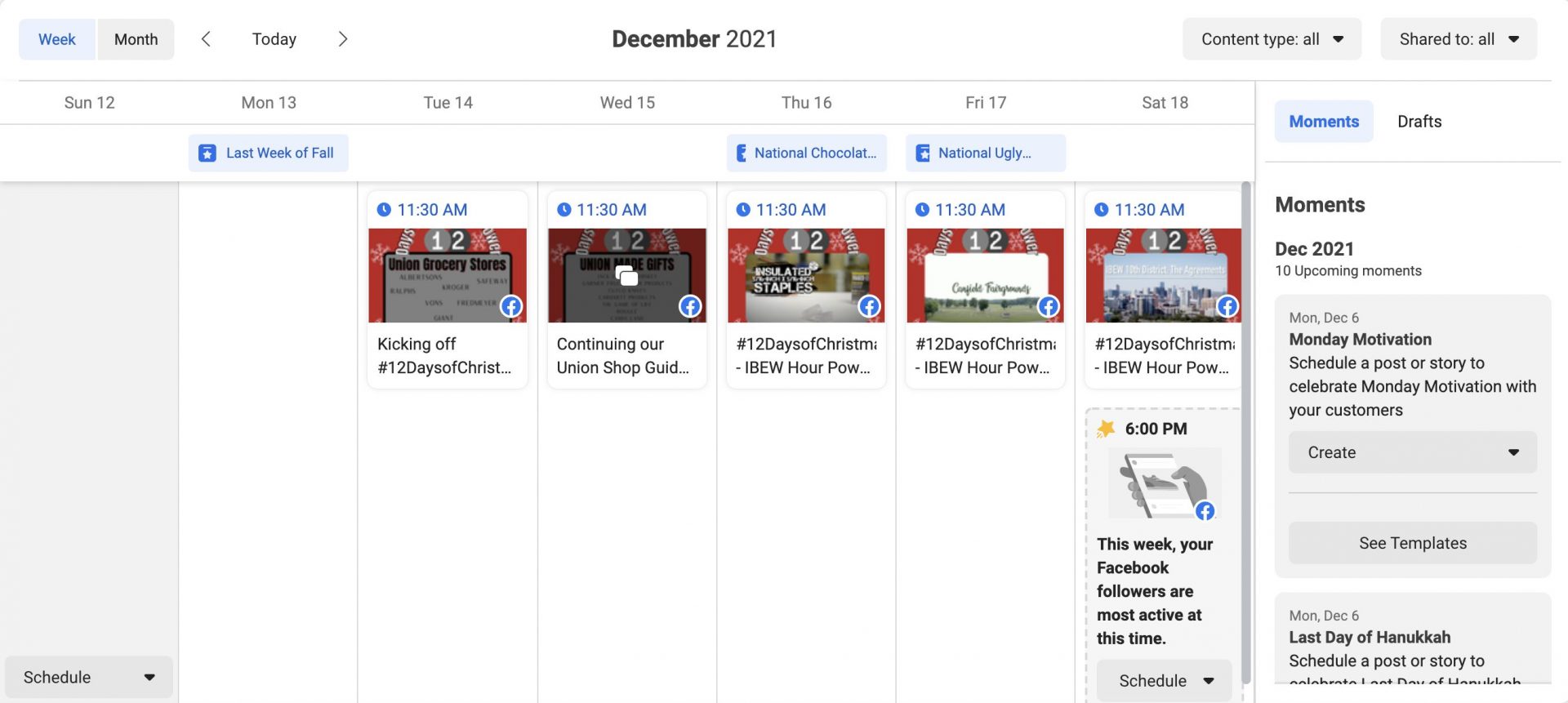Go to next week with right arrow
1568x703 pixels.
pos(343,39)
